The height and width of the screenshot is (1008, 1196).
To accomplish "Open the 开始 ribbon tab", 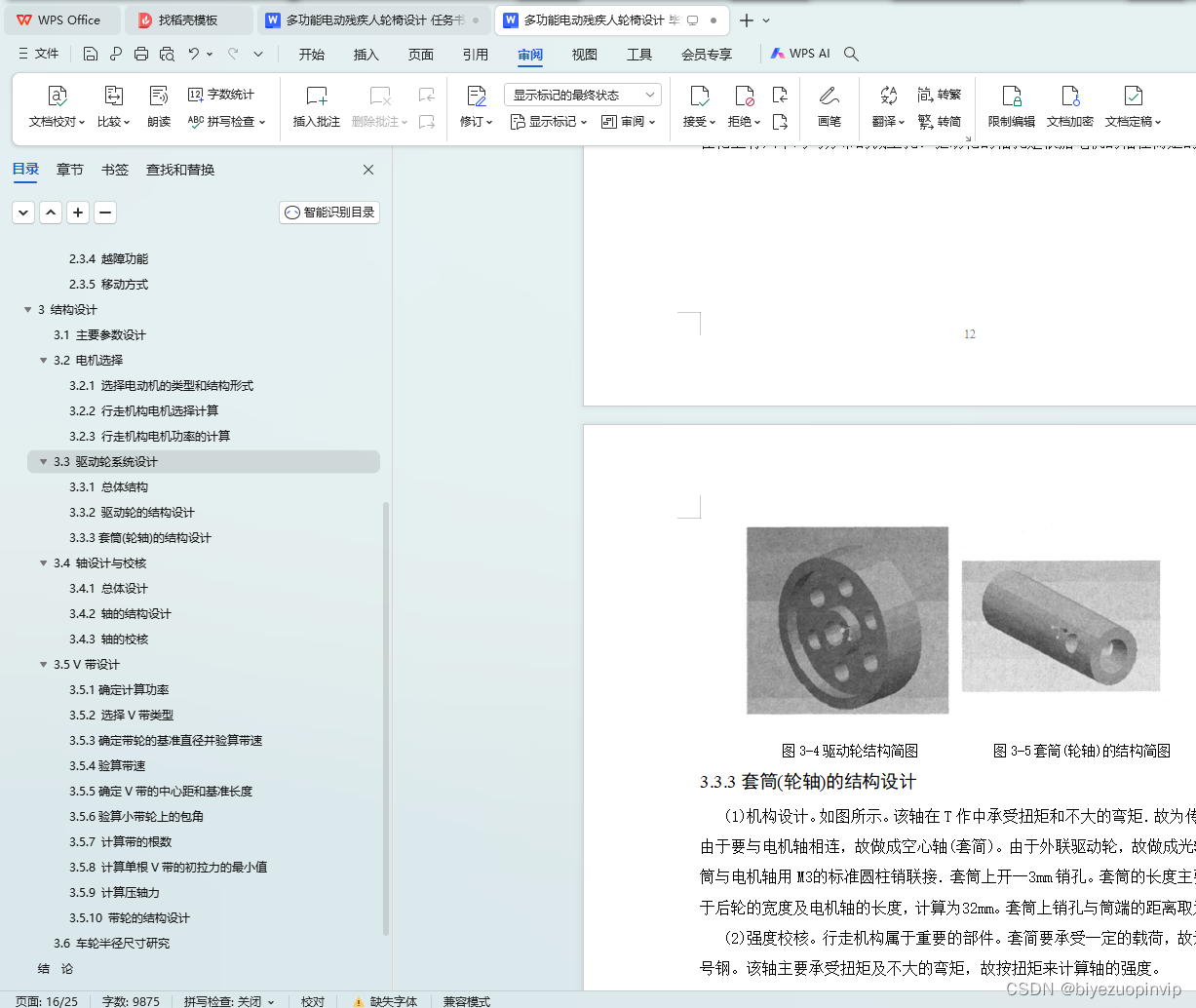I will (312, 55).
